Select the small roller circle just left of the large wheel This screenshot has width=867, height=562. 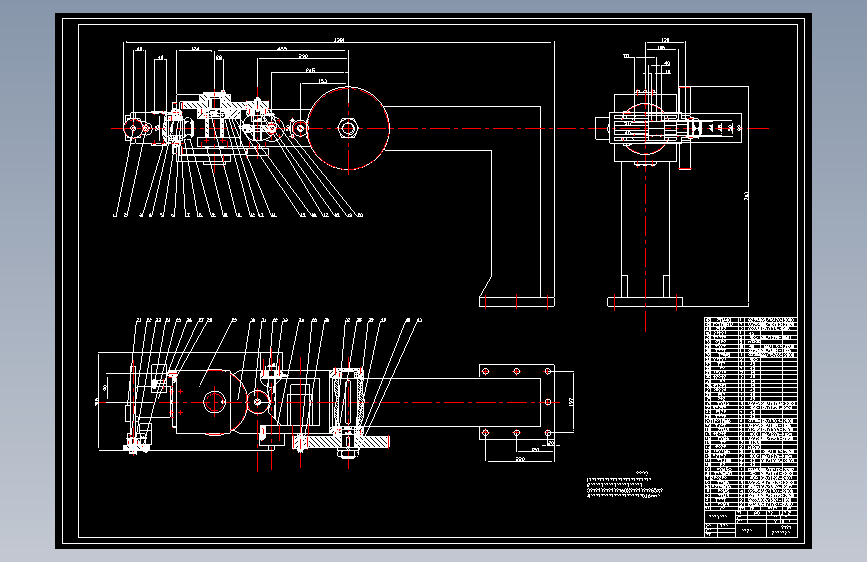click(x=300, y=128)
